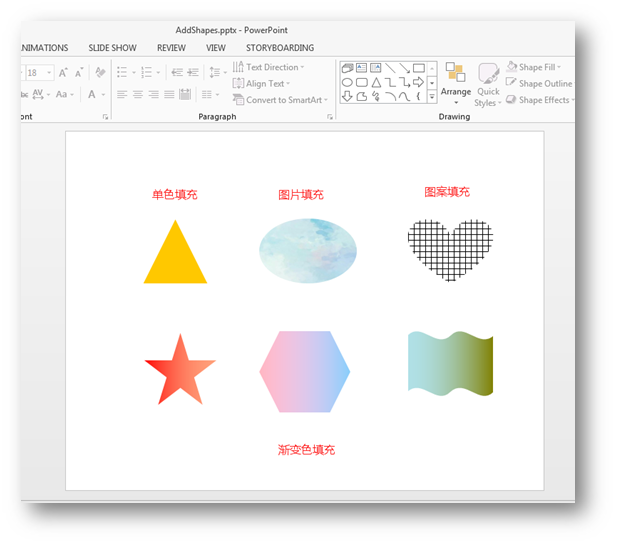Select the Oval shape in gallery
This screenshot has width=617, height=545.
(347, 82)
